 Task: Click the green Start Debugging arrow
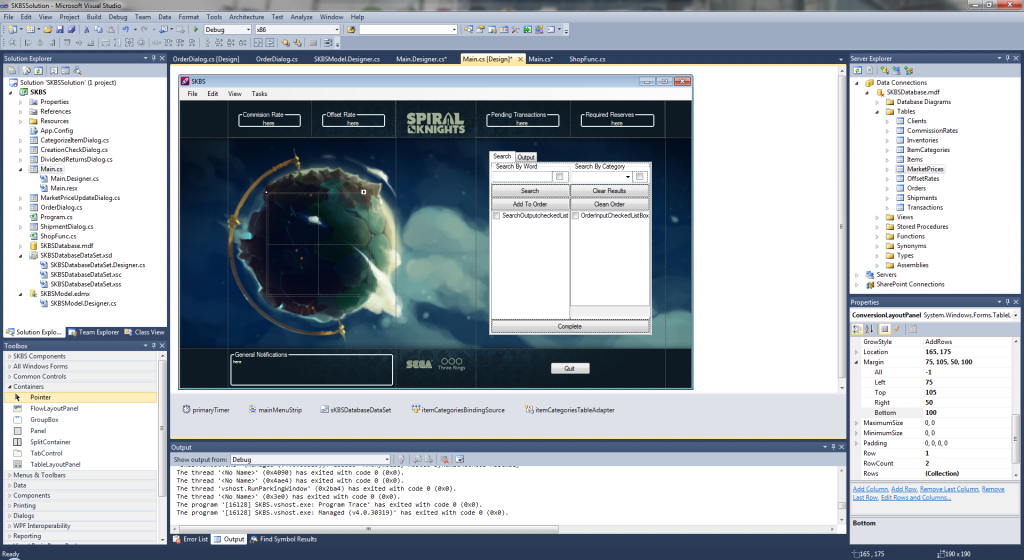click(196, 30)
